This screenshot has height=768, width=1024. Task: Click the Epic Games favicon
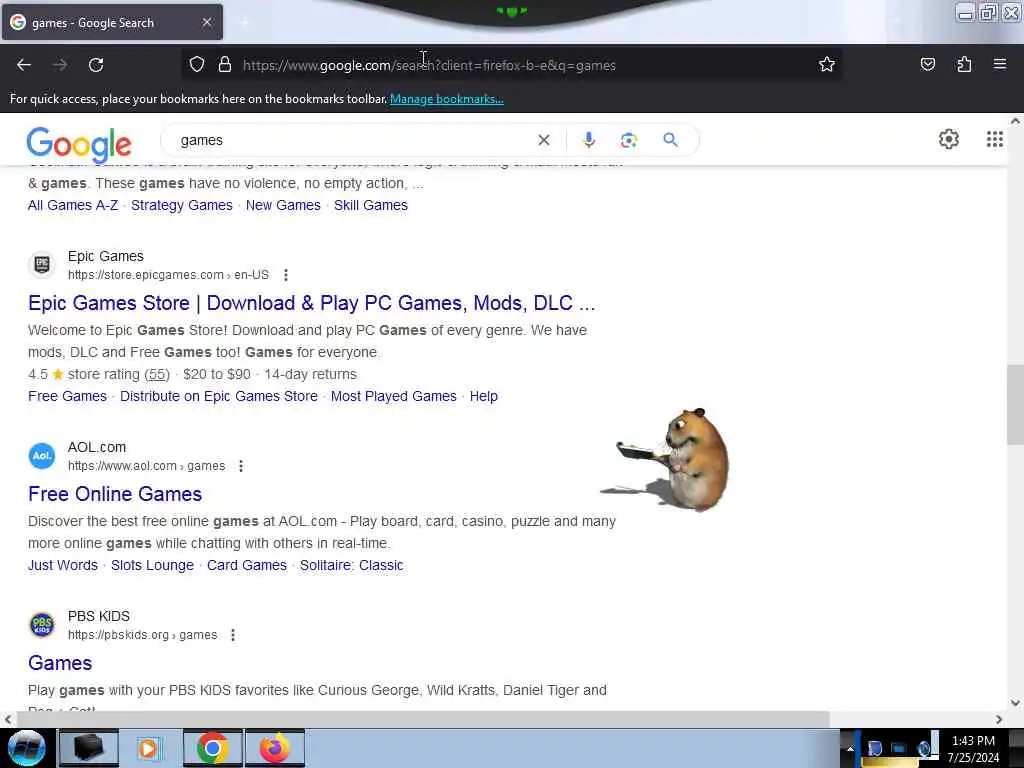point(42,264)
